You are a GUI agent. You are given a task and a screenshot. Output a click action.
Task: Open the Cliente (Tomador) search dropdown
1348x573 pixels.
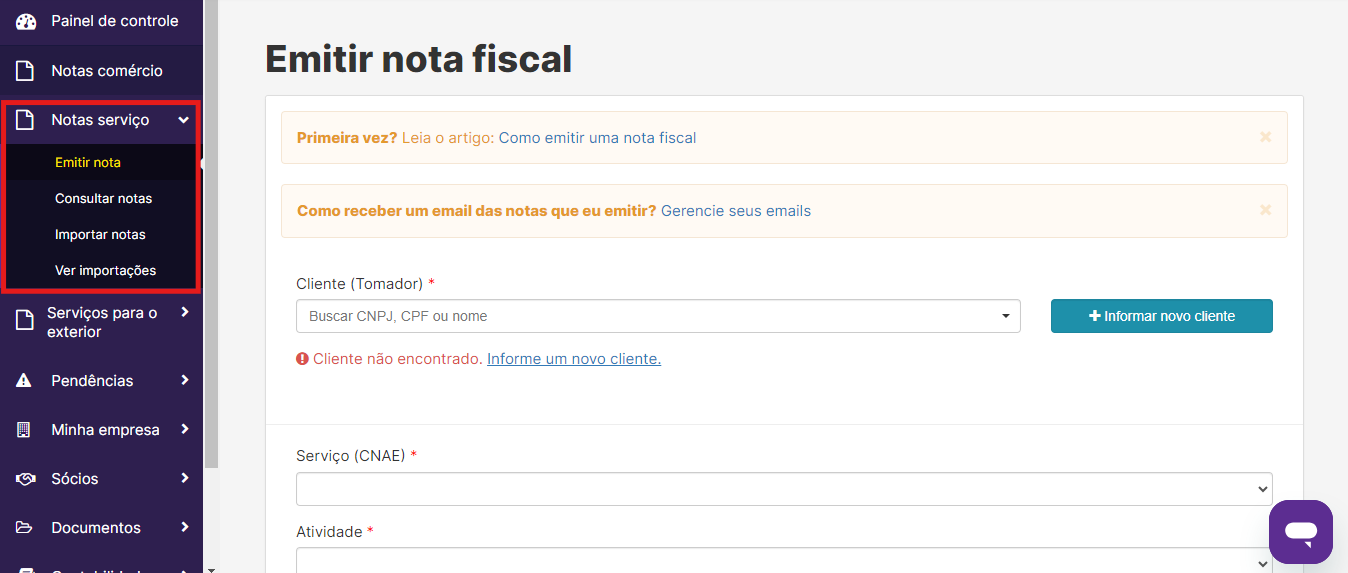pos(658,316)
